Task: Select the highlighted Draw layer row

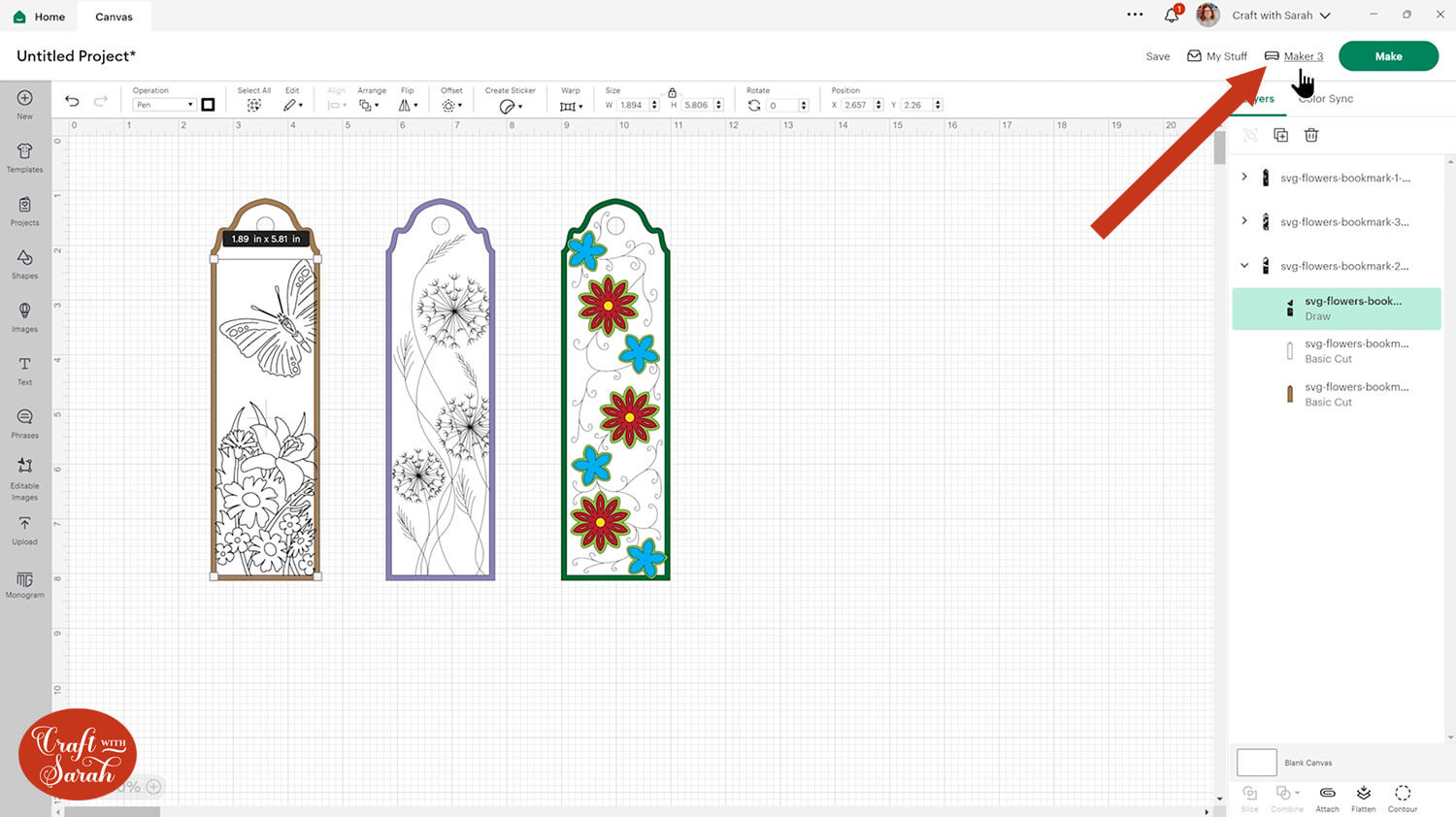Action: coord(1337,309)
